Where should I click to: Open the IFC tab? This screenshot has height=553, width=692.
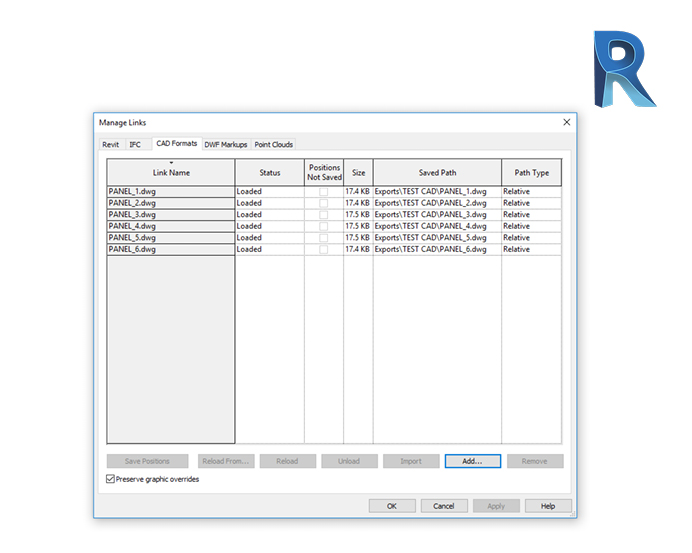pyautogui.click(x=135, y=145)
